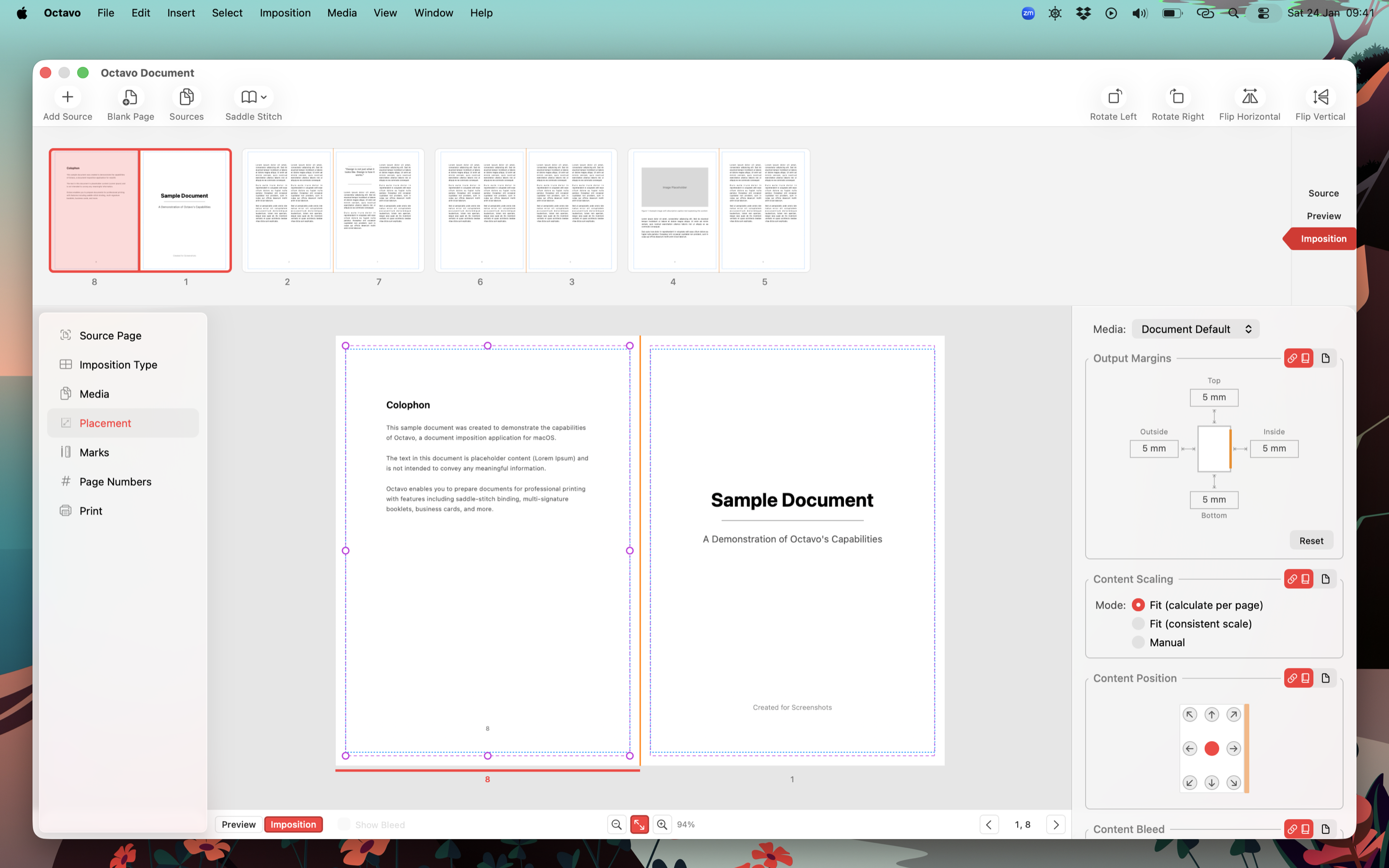Viewport: 1389px width, 868px height.
Task: Enable the Show Bleed checkbox
Action: click(x=344, y=824)
